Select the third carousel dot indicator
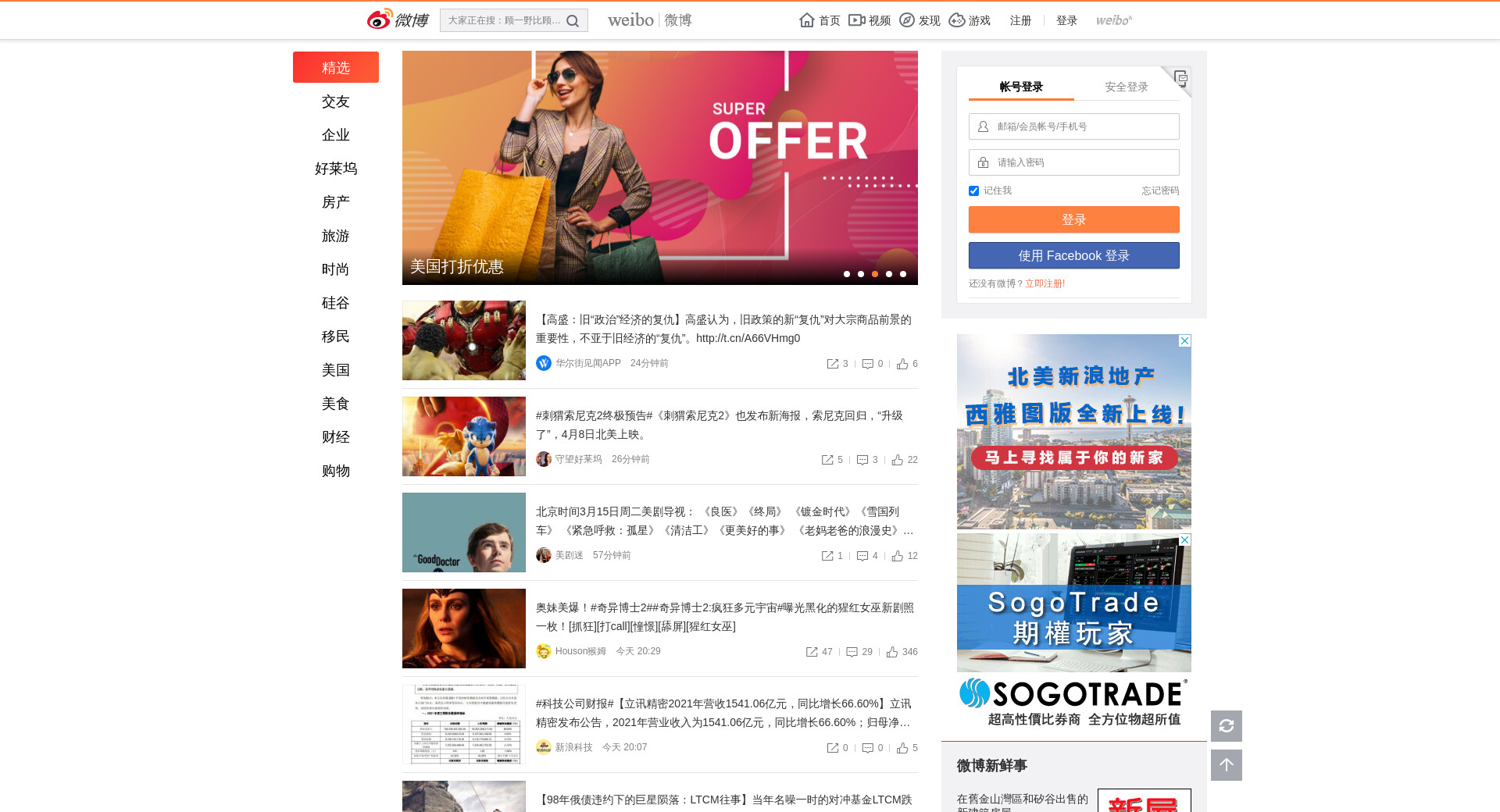1500x812 pixels. [875, 274]
